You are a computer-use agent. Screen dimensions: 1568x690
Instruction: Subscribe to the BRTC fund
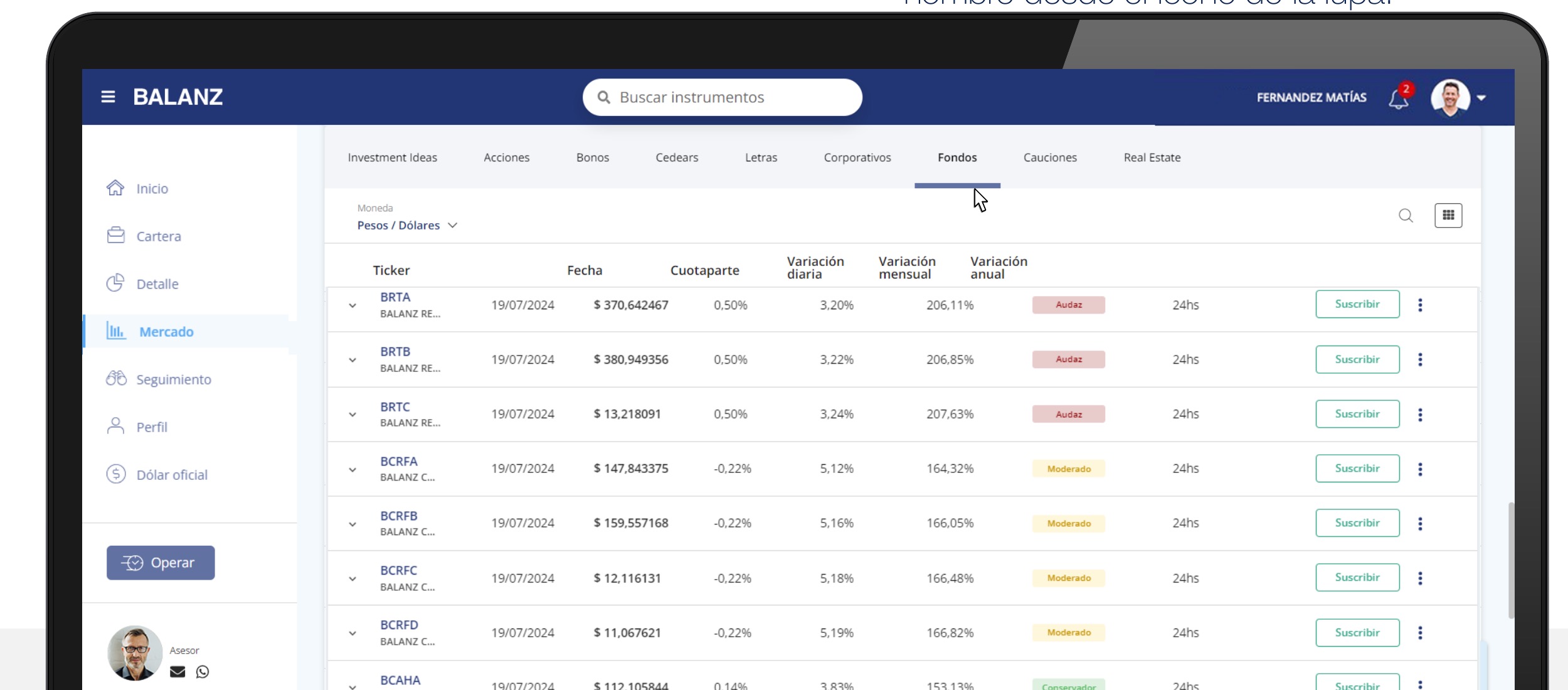tap(1357, 414)
